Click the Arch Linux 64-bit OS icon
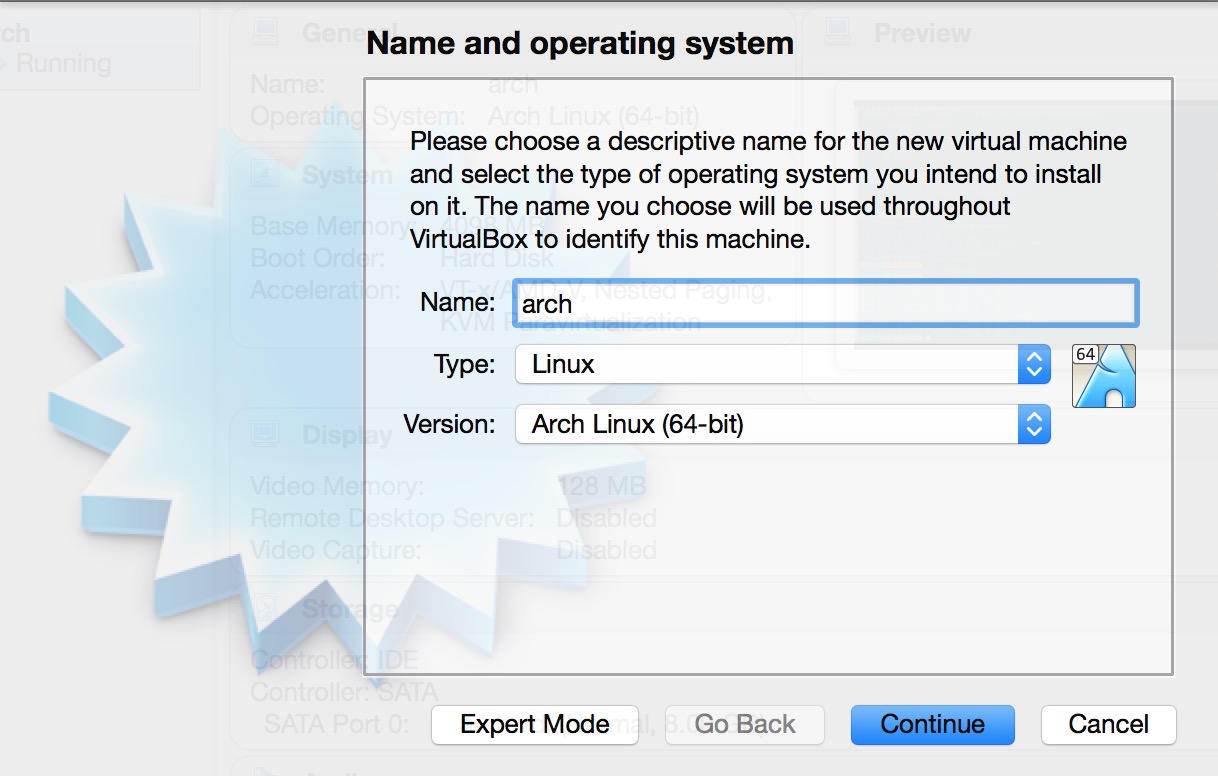The height and width of the screenshot is (776, 1218). [x=1104, y=376]
